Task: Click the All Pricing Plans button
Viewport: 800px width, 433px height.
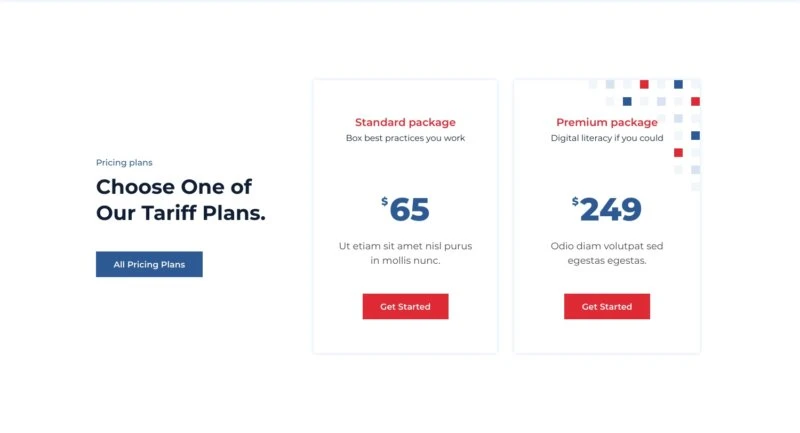Action: point(149,264)
